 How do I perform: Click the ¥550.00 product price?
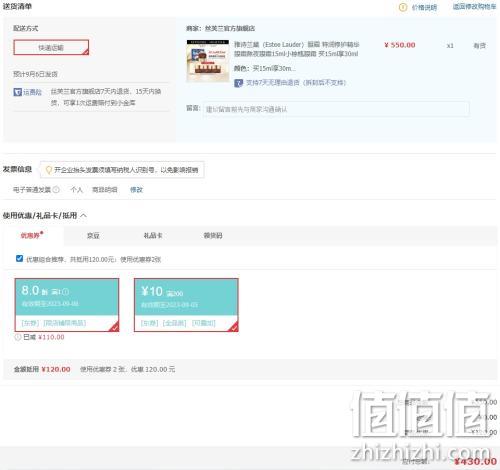click(x=400, y=45)
